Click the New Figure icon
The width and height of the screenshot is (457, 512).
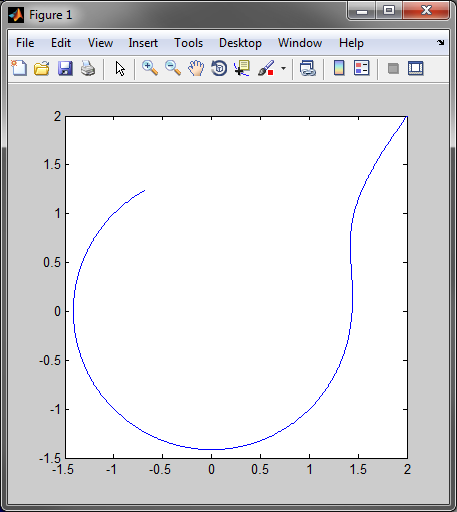click(x=19, y=68)
